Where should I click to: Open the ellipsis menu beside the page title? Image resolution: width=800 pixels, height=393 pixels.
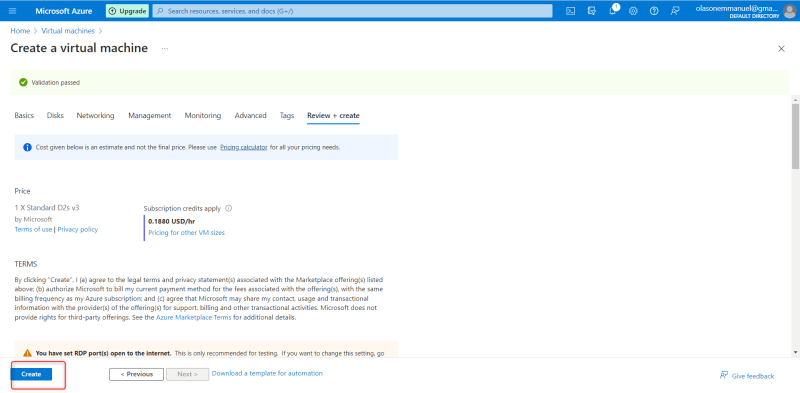(165, 48)
